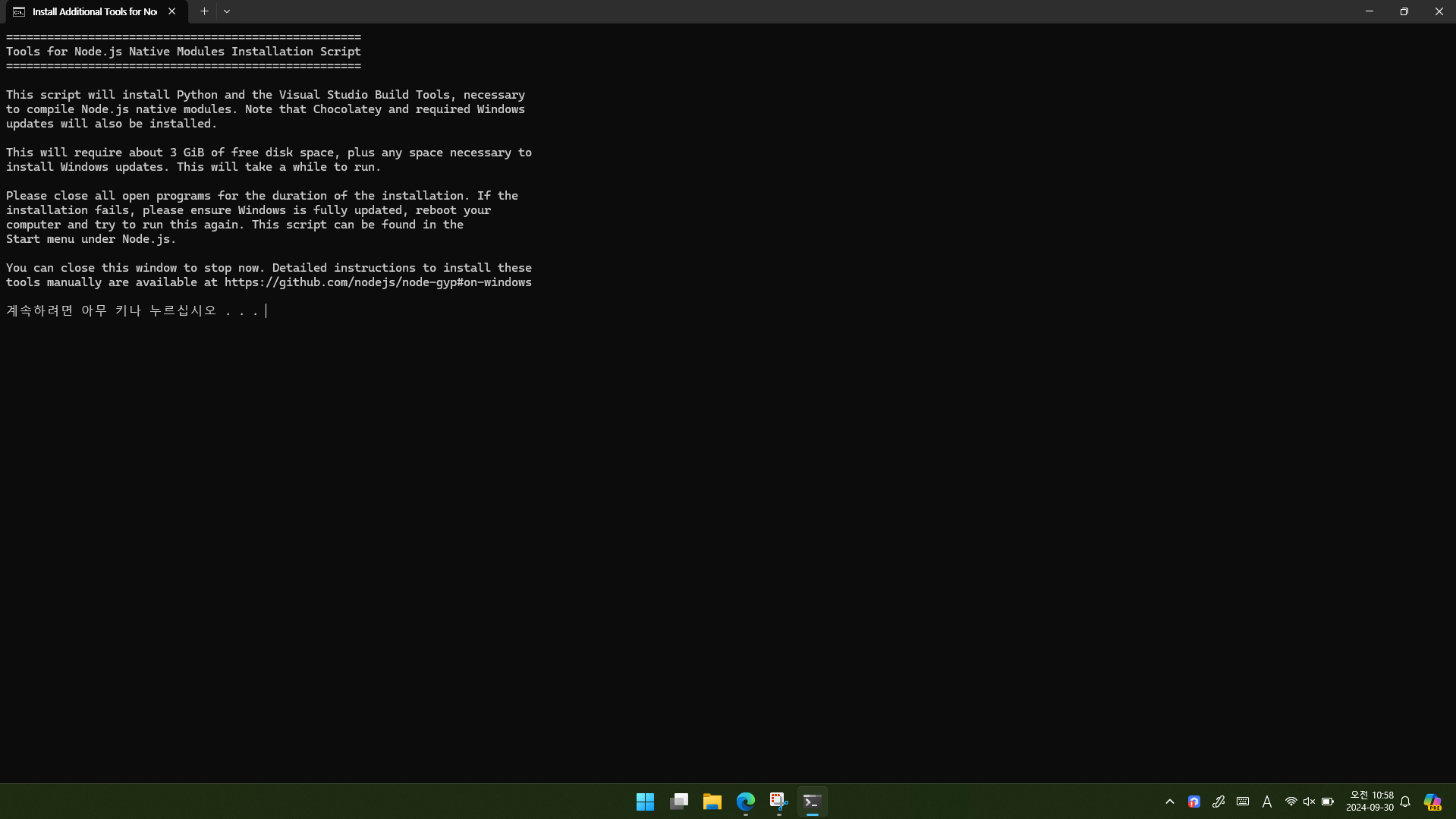Click the battery status icon
The width and height of the screenshot is (1456, 819).
coord(1327,802)
